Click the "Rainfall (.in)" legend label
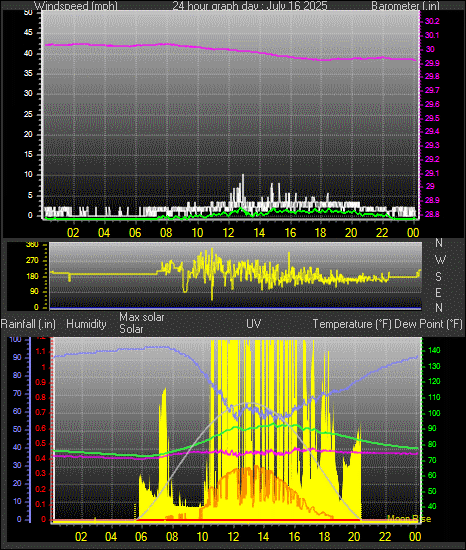Image resolution: width=466 pixels, height=550 pixels. [28, 324]
